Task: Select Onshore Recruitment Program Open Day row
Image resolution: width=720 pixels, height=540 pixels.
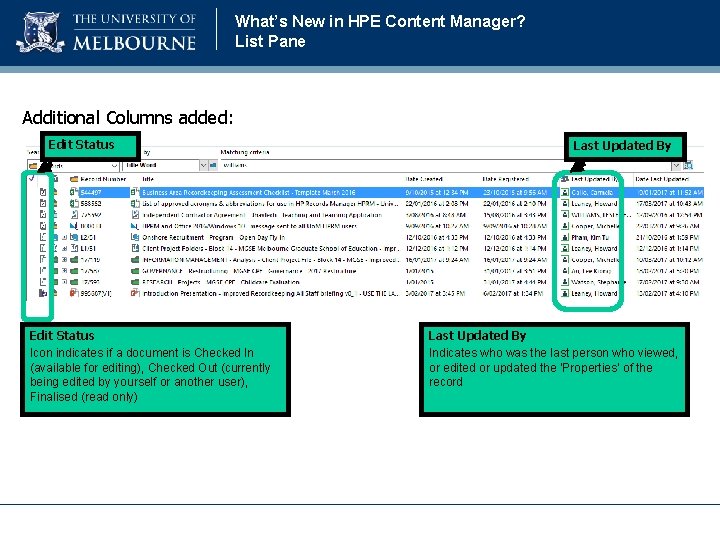Action: (214, 237)
